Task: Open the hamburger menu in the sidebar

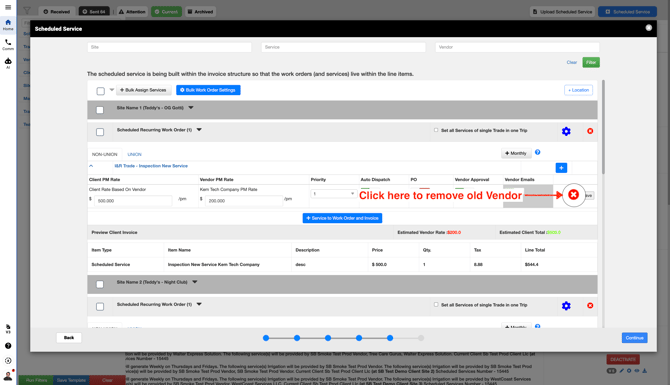Action: (x=8, y=7)
